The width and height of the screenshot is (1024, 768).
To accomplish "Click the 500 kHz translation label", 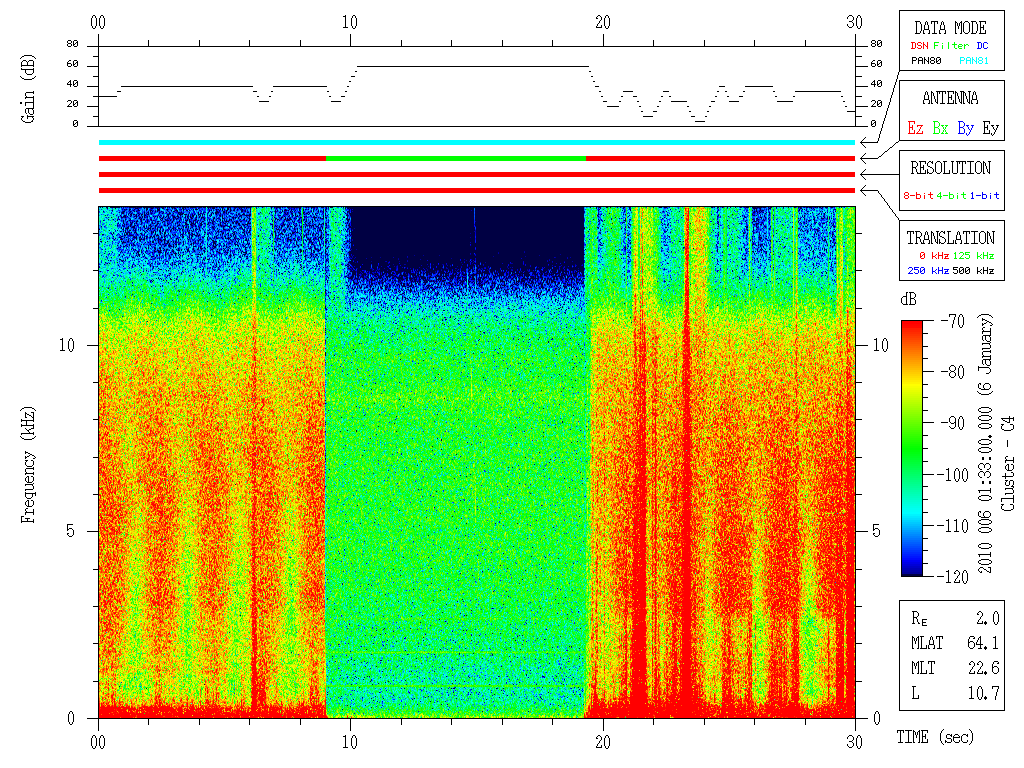I will (x=973, y=270).
